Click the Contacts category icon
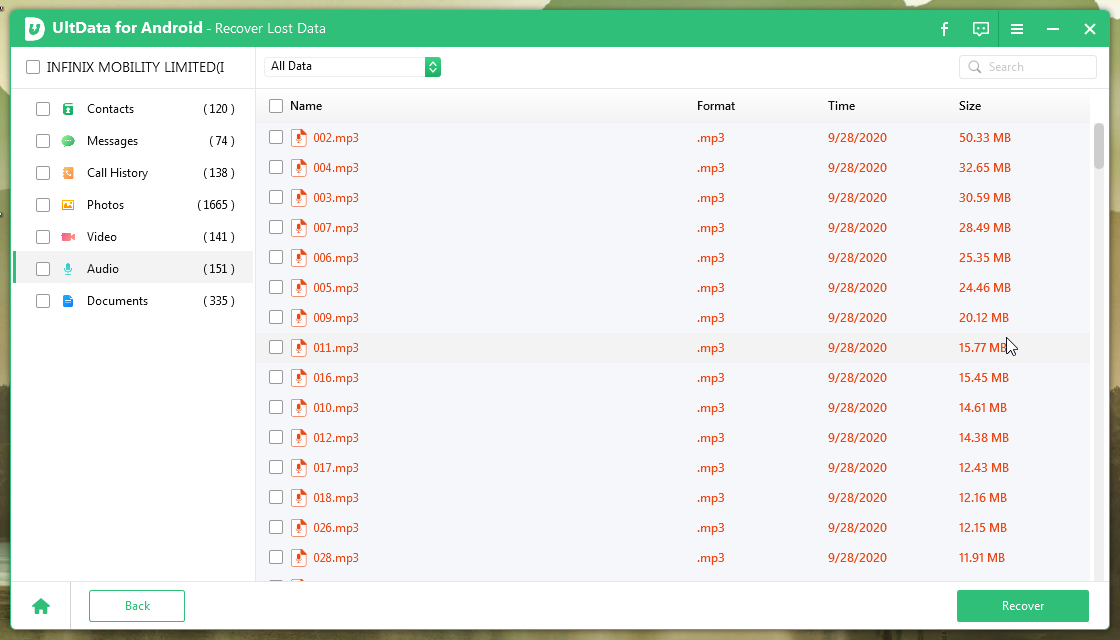The width and height of the screenshot is (1120, 640). pos(68,109)
